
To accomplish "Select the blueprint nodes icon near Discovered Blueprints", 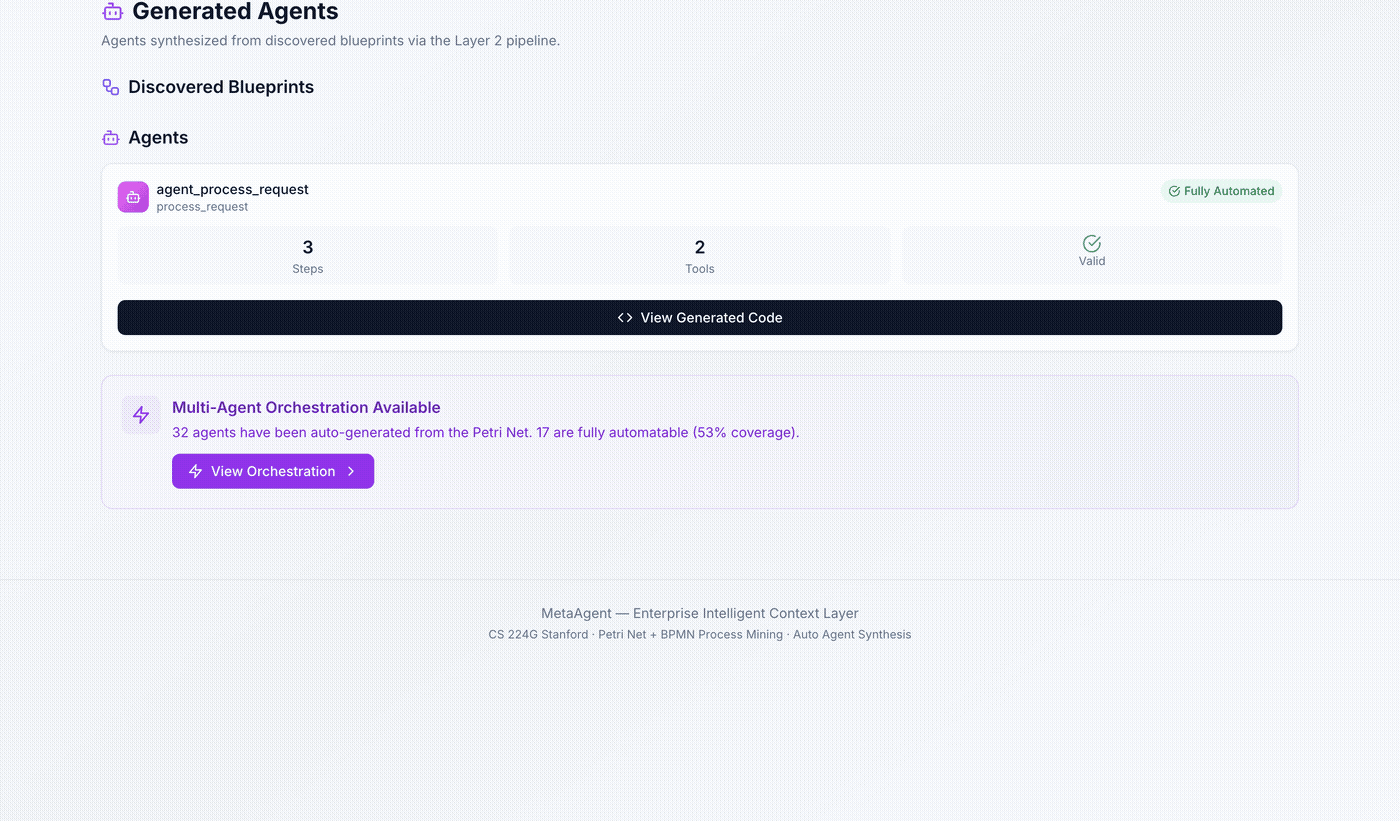I will pyautogui.click(x=109, y=87).
